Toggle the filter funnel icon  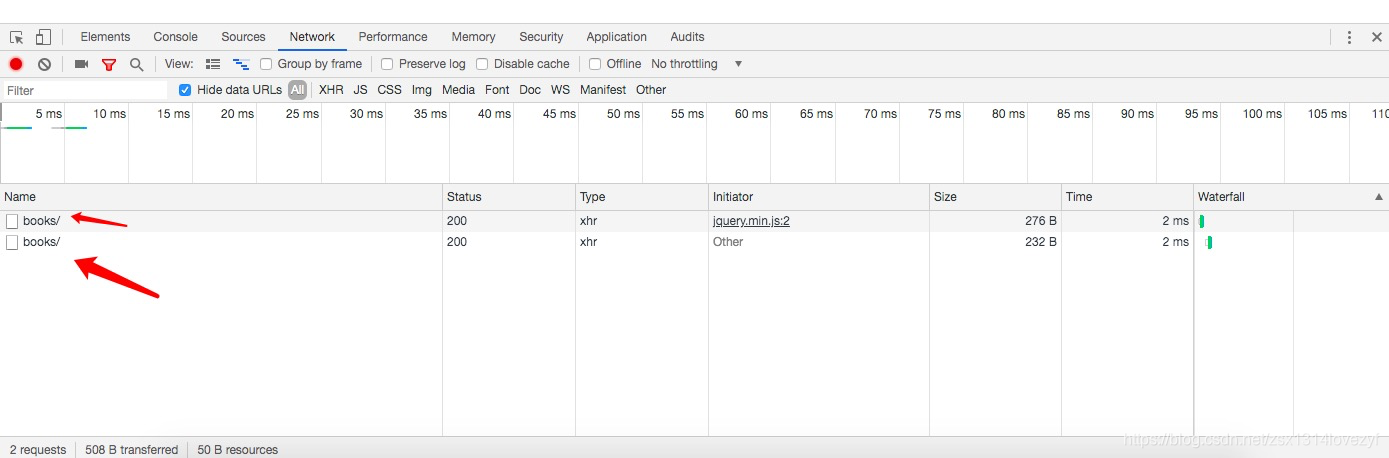(x=109, y=64)
